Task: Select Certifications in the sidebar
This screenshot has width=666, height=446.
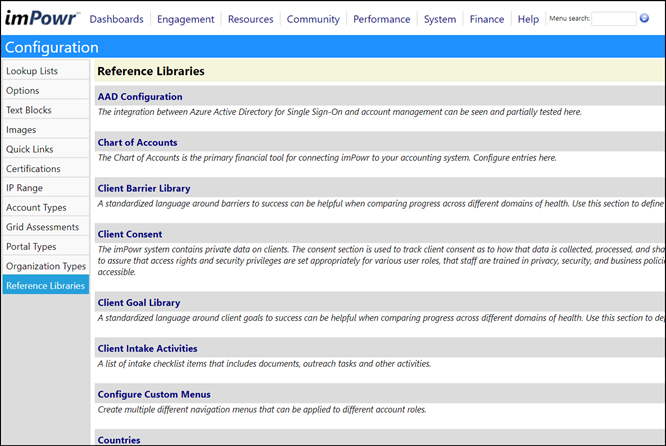Action: 45,169
